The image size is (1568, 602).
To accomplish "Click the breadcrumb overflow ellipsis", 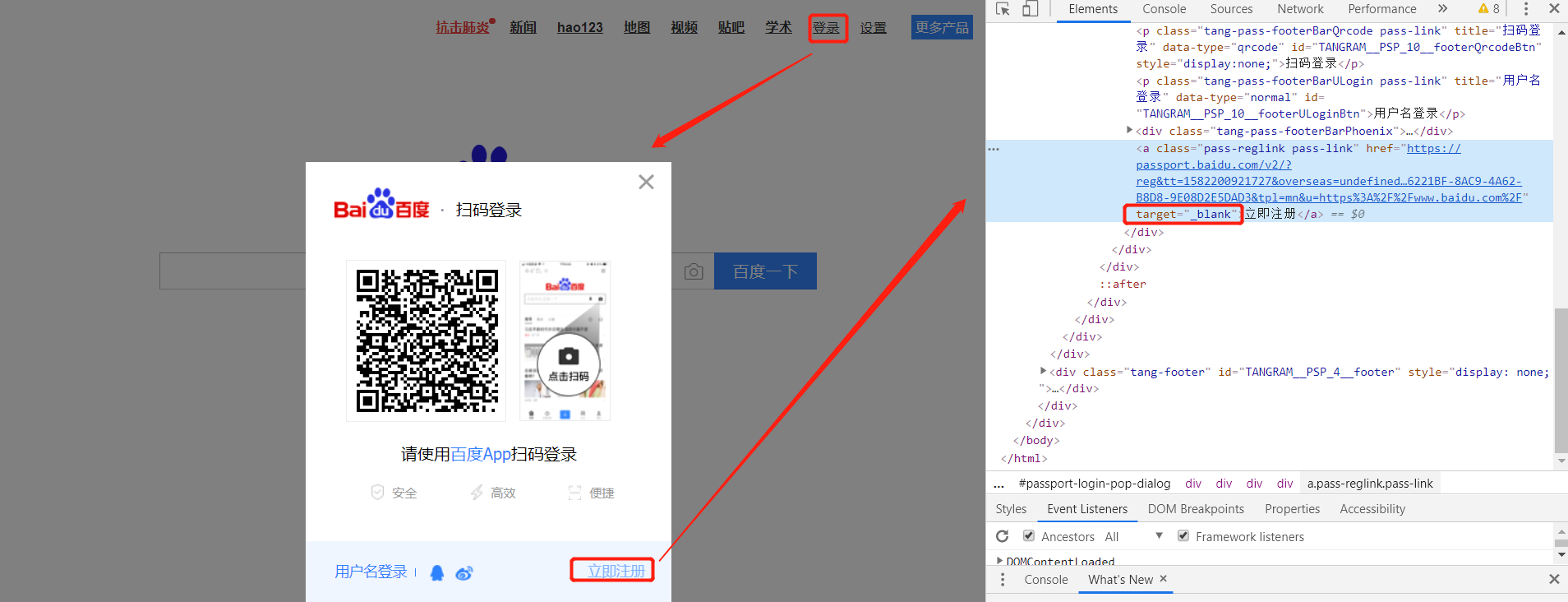I will coord(999,484).
